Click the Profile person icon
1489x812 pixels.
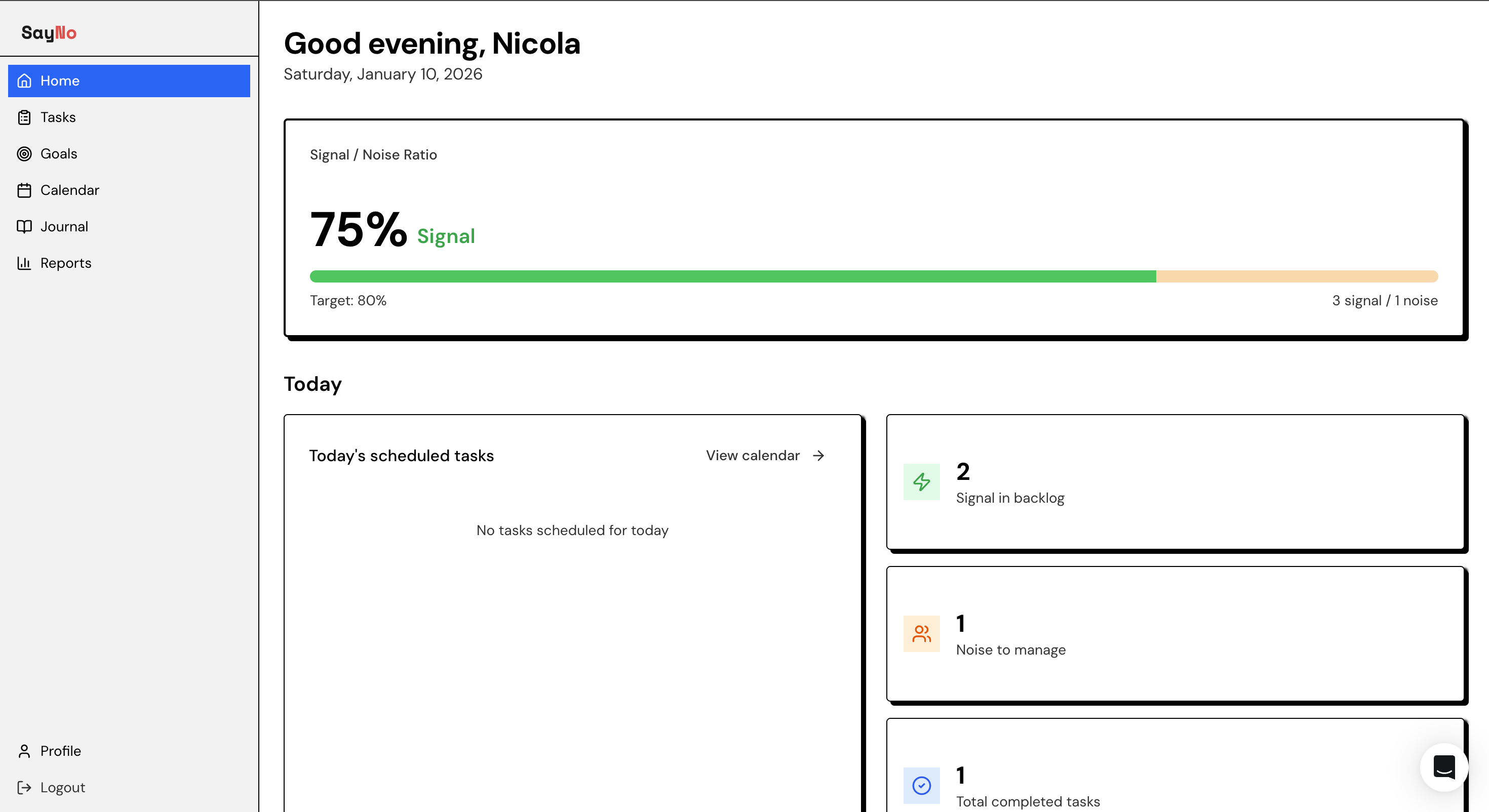click(x=24, y=751)
